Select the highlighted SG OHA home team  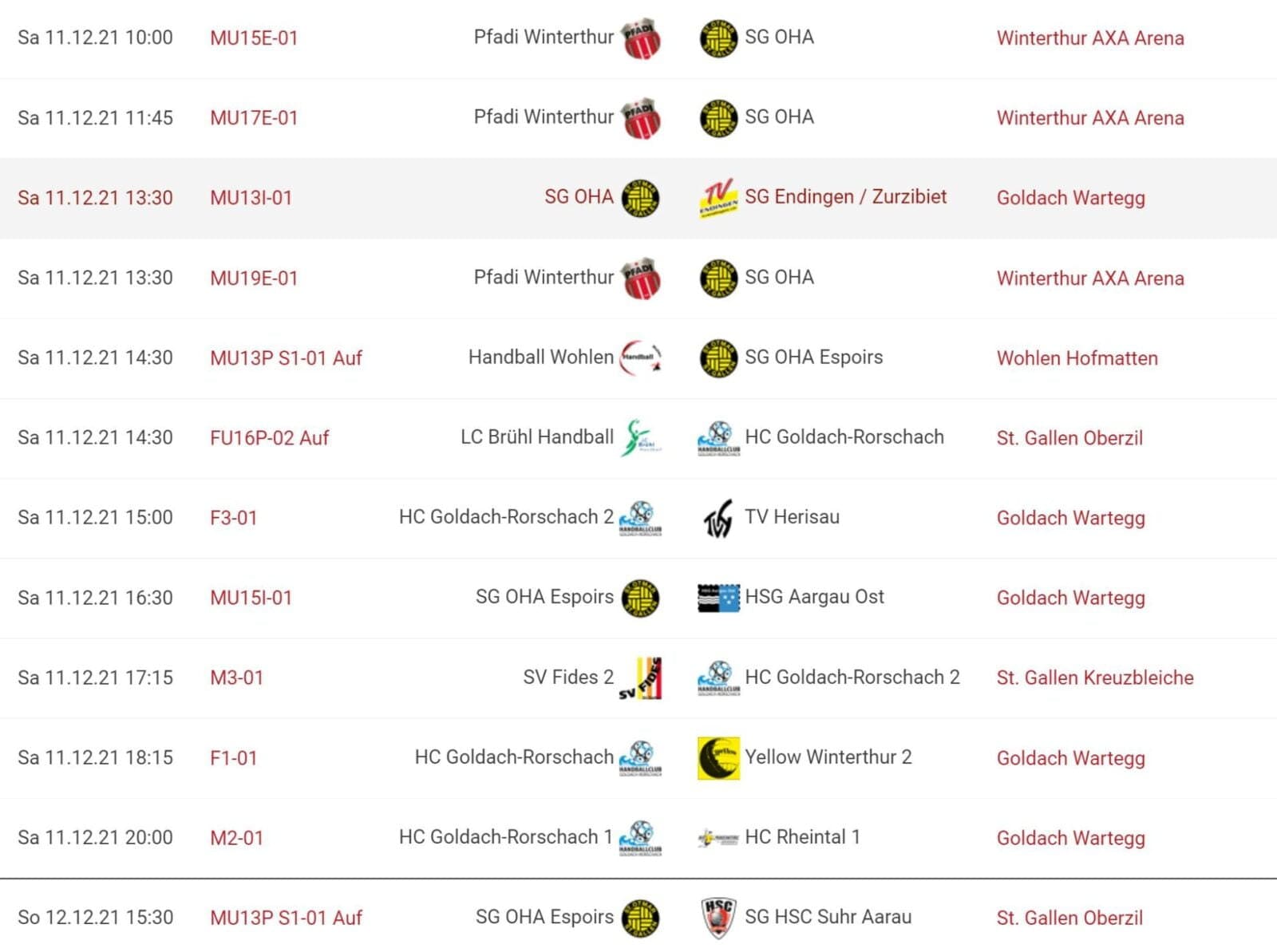coord(579,197)
